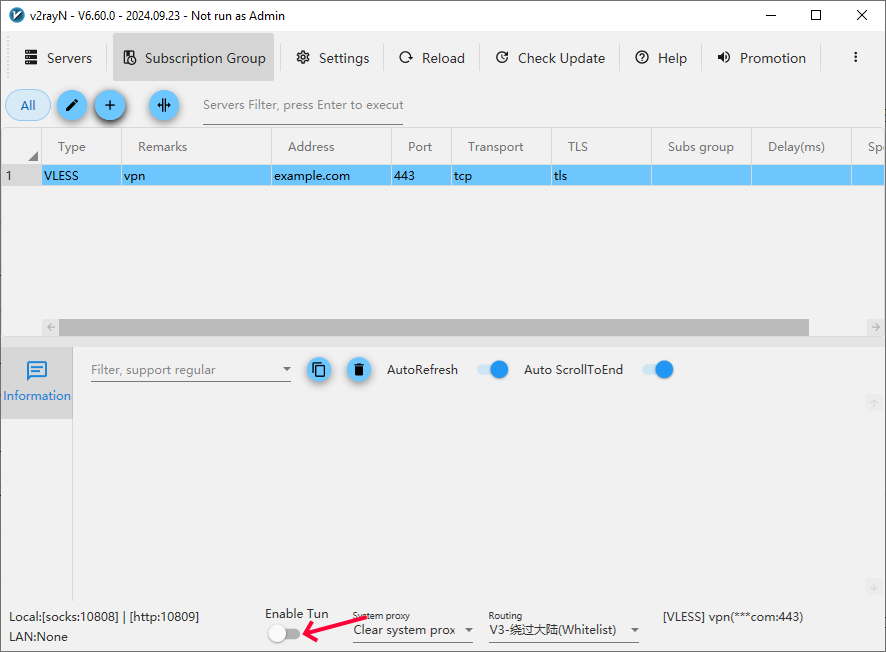Click the Delay(ms) column header

(801, 147)
